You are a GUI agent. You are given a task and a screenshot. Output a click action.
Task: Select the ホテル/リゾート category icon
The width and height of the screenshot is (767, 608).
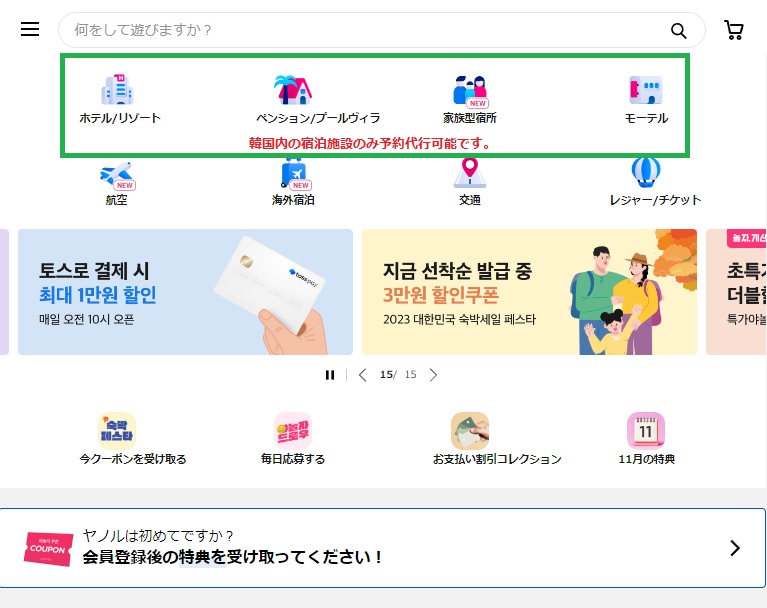pos(117,91)
